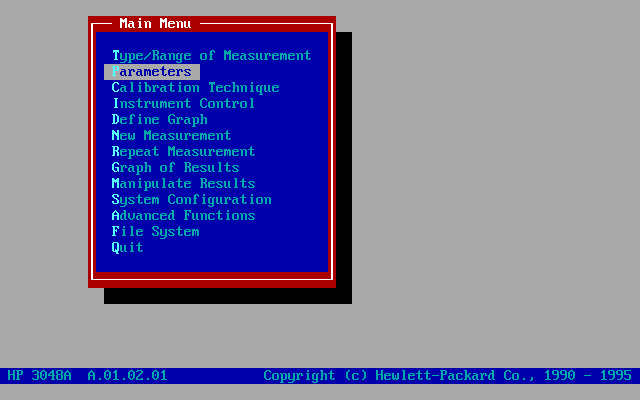Choose Repeat Measurement entry
This screenshot has height=400, width=640.
pyautogui.click(x=184, y=151)
